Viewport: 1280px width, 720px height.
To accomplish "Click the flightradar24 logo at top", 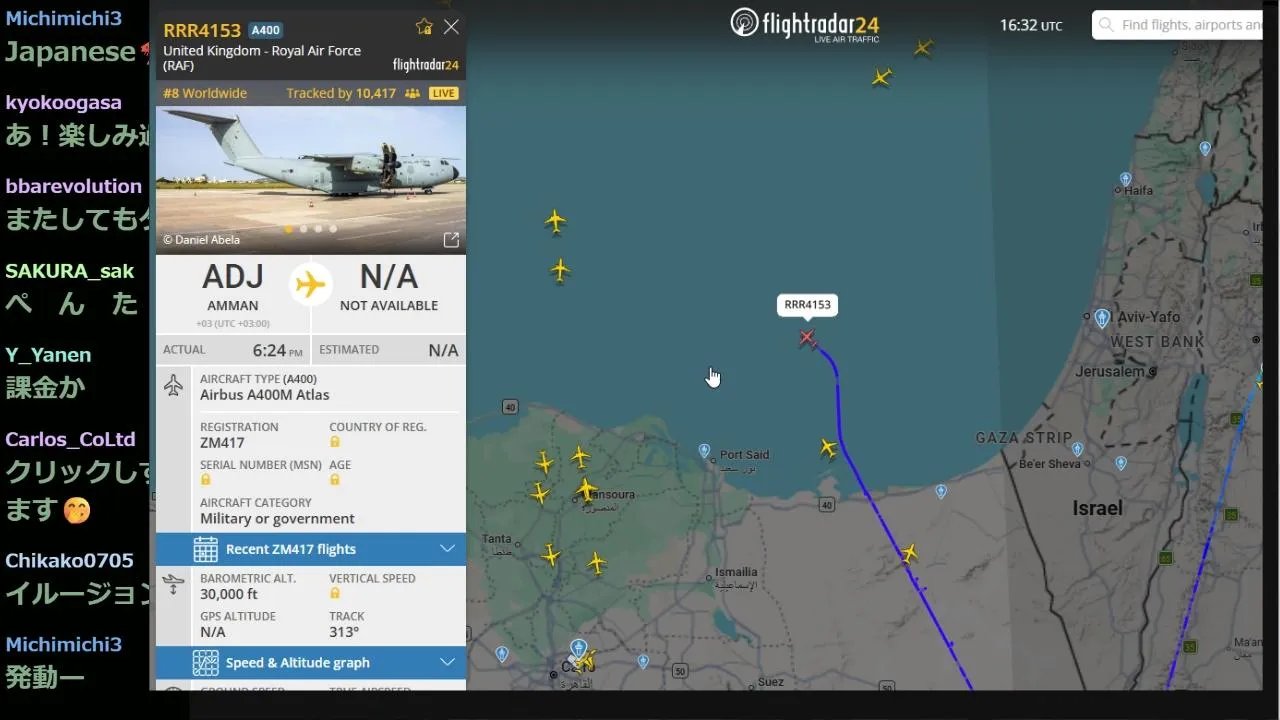I will pyautogui.click(x=805, y=24).
